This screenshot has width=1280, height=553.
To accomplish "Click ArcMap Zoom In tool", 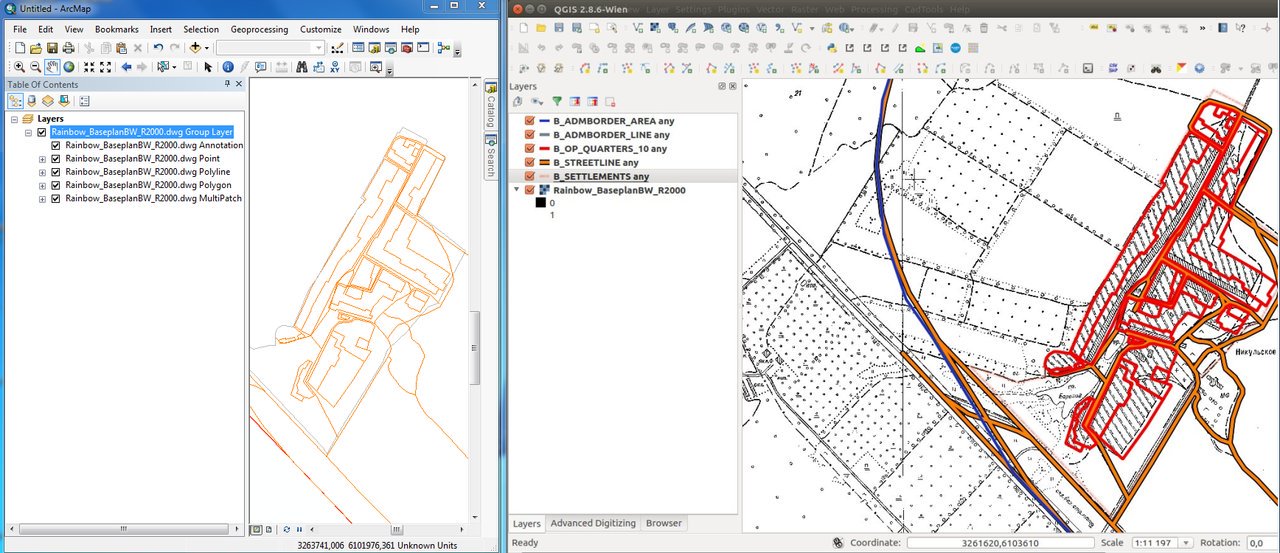I will coord(19,67).
